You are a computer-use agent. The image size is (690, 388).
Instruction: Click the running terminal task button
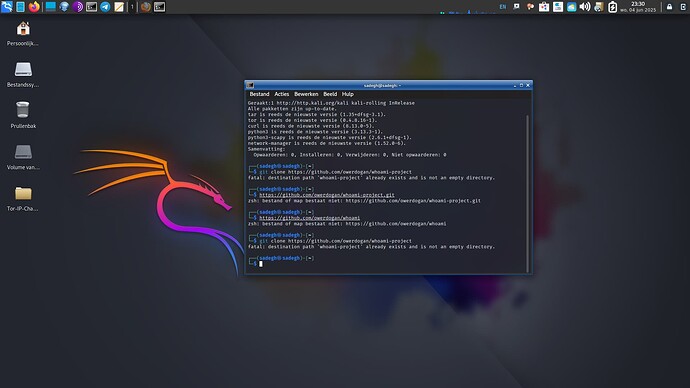click(159, 7)
